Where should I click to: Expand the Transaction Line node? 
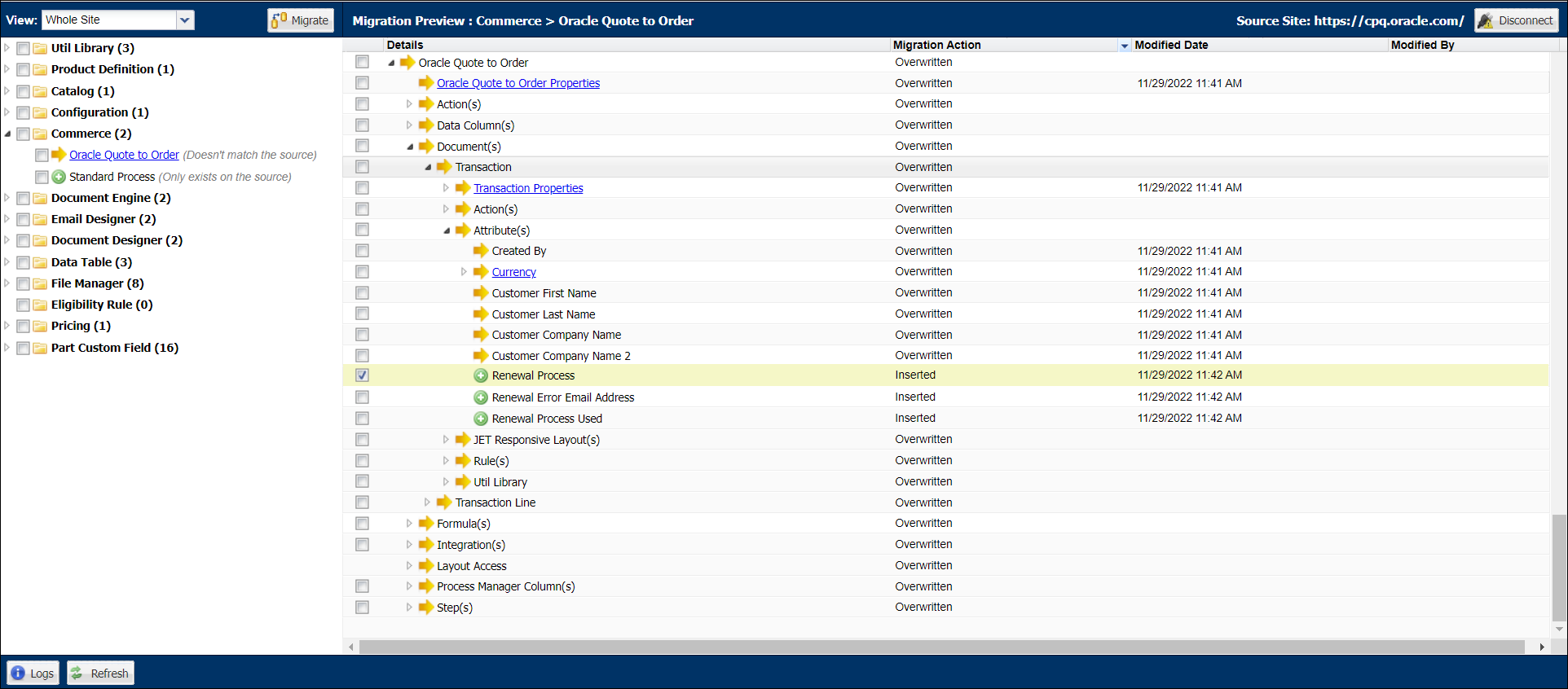[427, 502]
